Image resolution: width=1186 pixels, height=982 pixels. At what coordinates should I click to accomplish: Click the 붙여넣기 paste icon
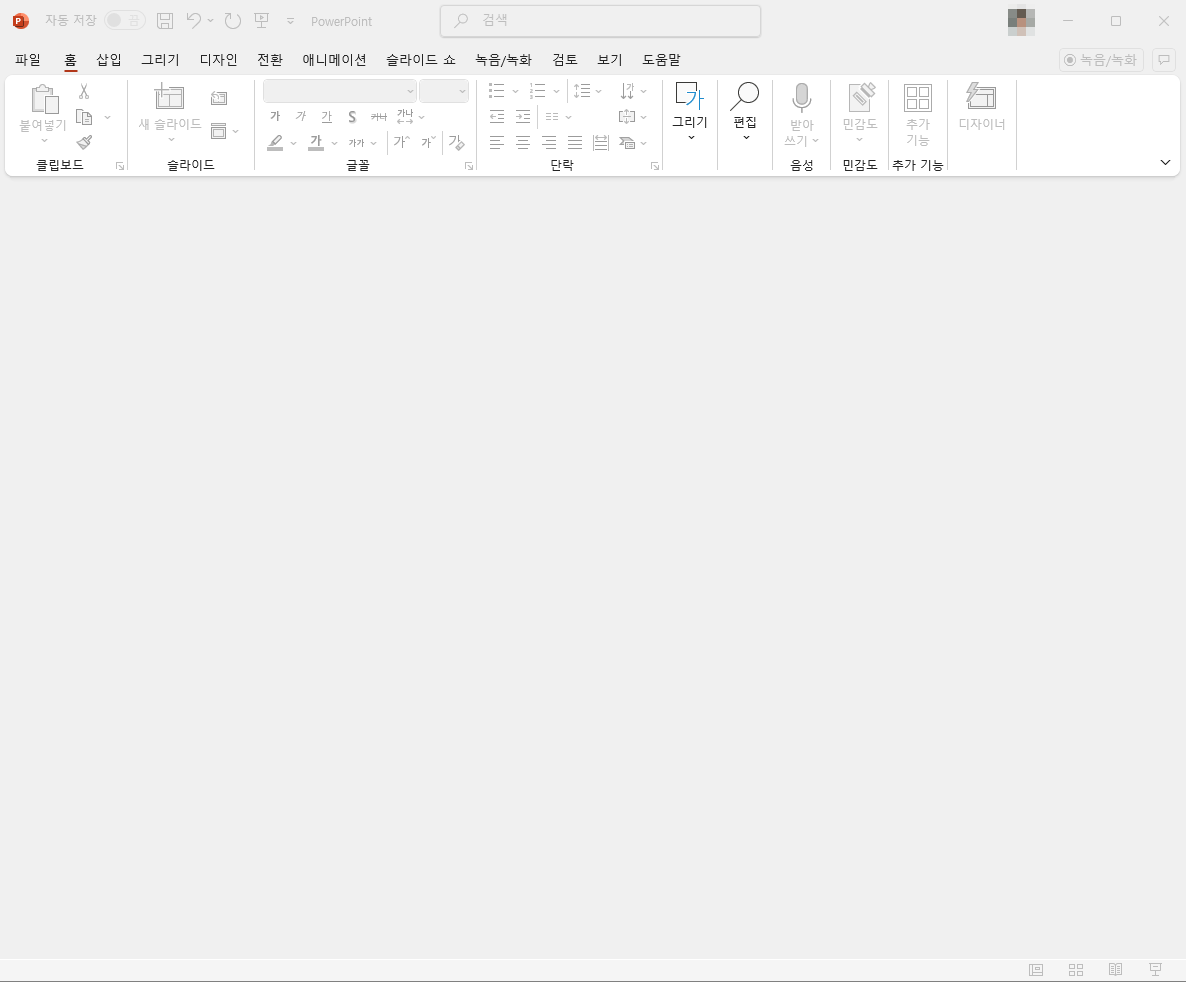[44, 100]
